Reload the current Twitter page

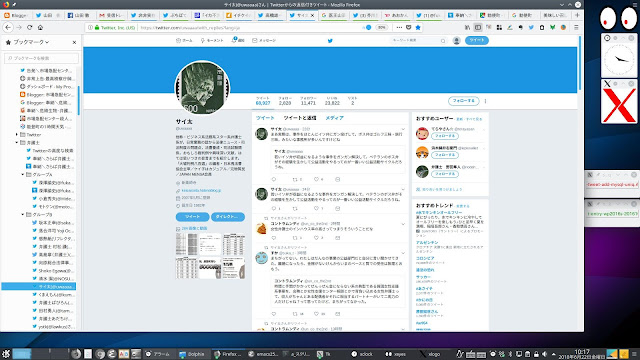tap(29, 27)
